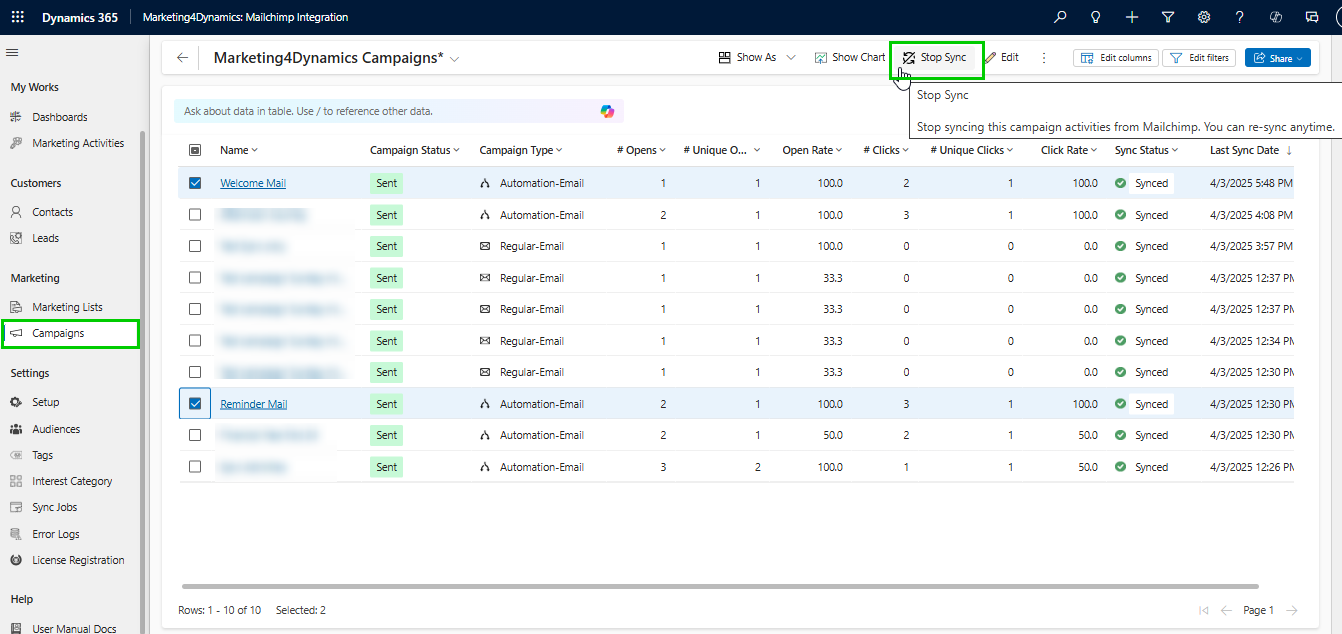Go to the first page arrow
Image resolution: width=1342 pixels, height=634 pixels.
tap(1203, 610)
